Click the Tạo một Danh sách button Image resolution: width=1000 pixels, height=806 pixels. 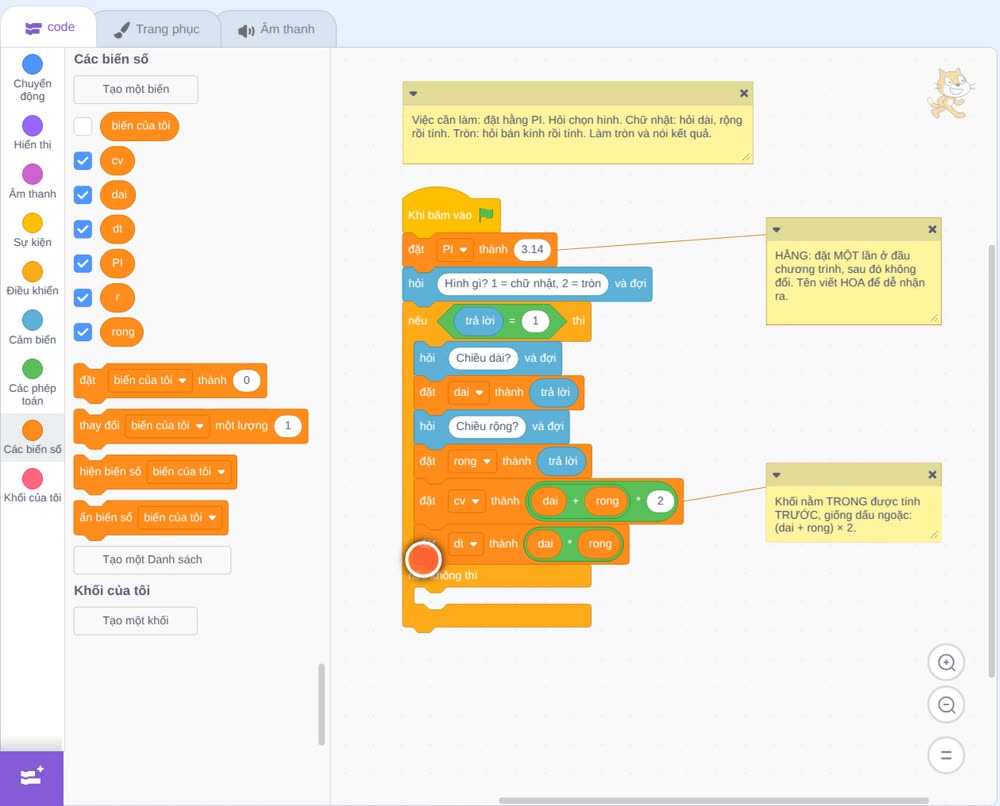(152, 560)
